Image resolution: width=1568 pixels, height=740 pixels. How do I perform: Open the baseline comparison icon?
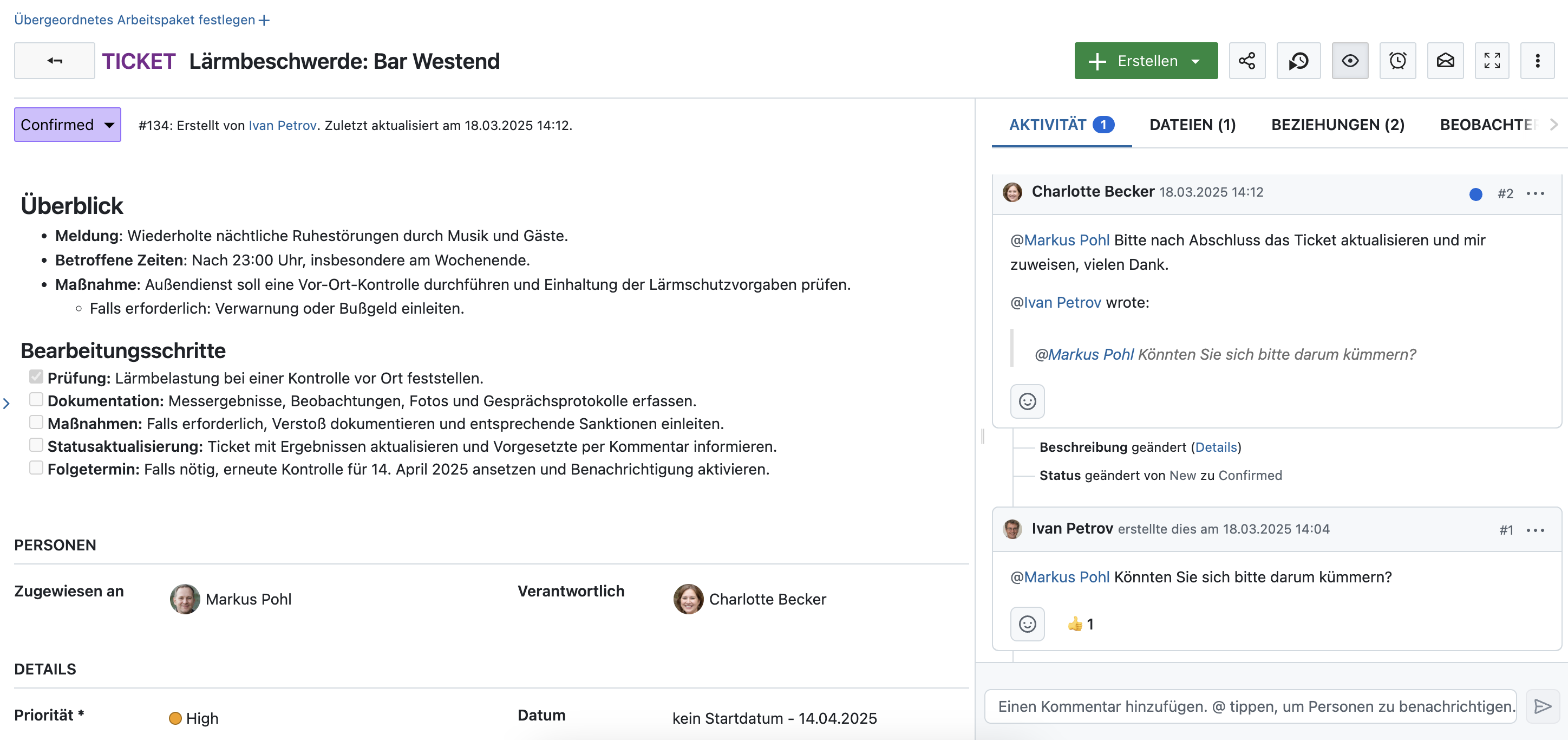[1298, 60]
